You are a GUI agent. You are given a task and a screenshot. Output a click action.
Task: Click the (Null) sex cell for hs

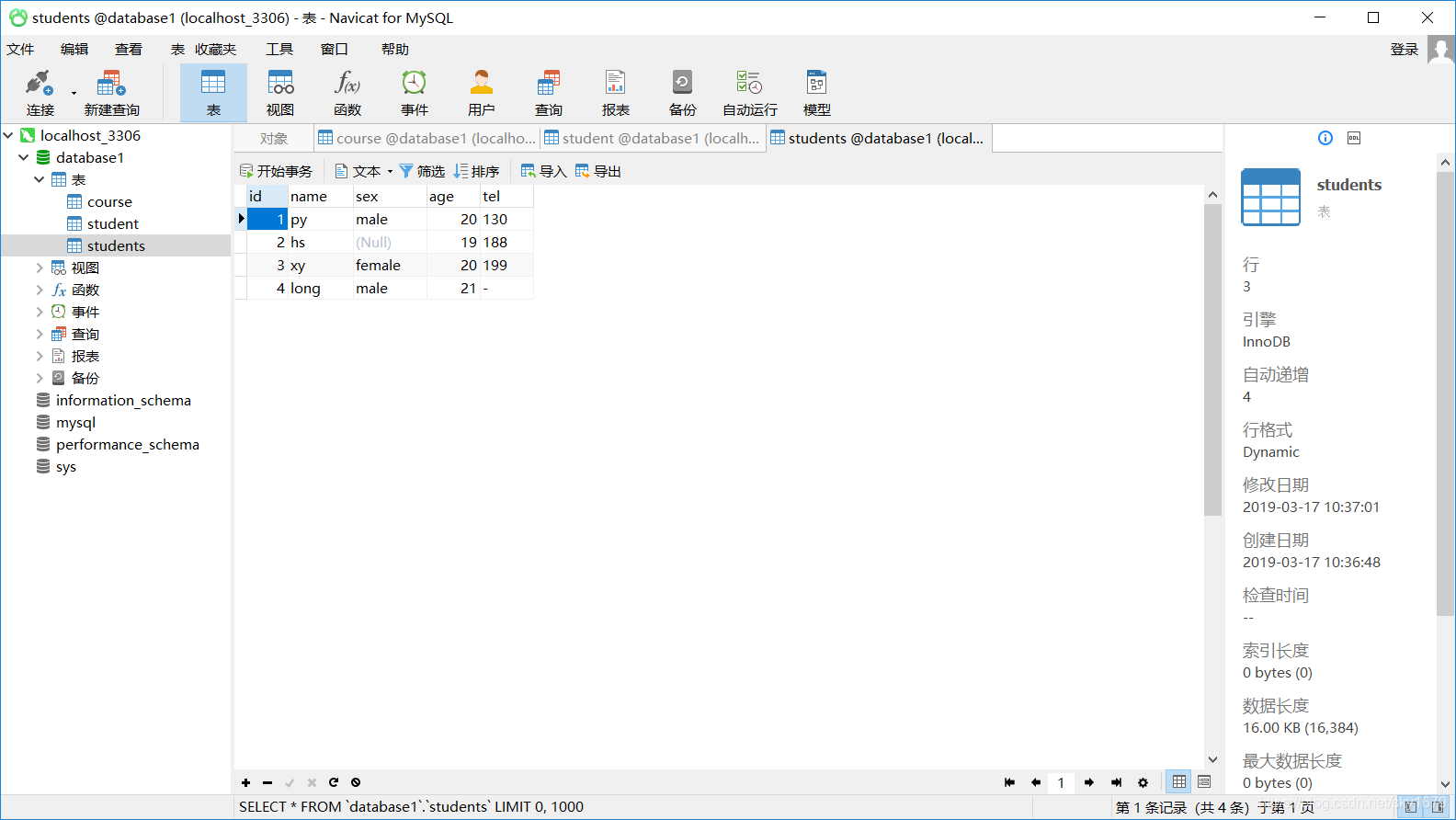pyautogui.click(x=390, y=242)
